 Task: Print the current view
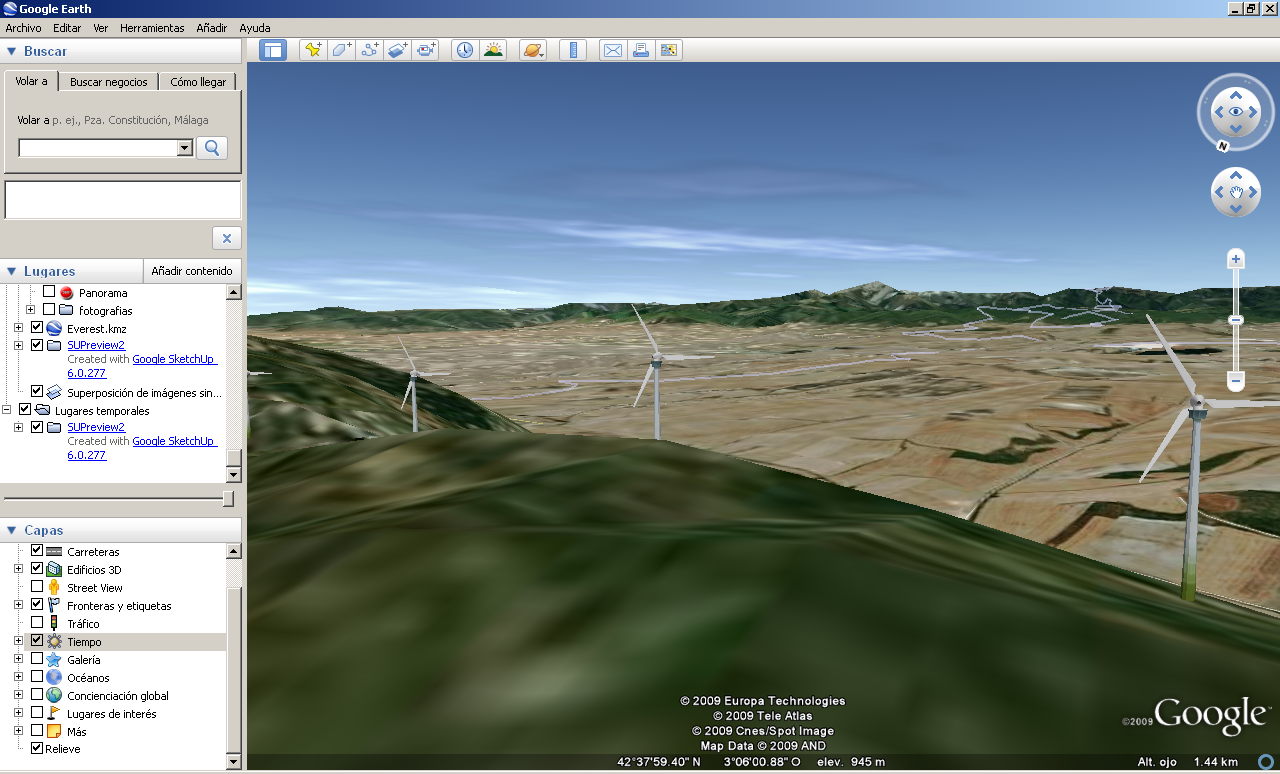coord(640,49)
